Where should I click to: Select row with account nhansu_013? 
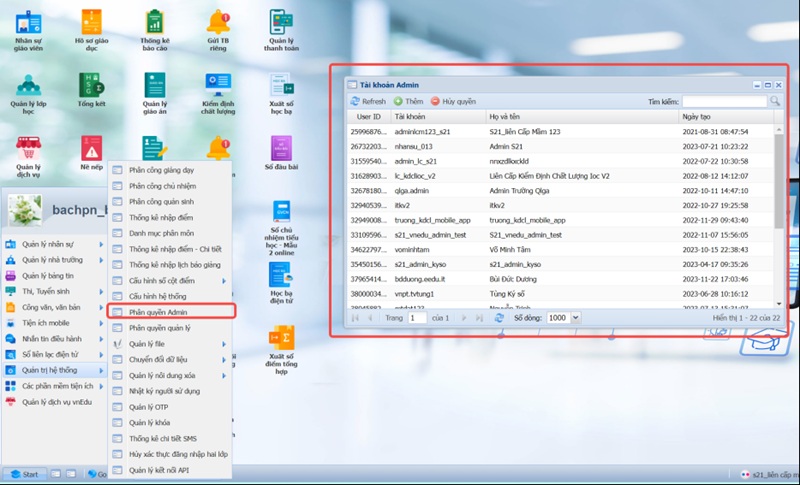[x=561, y=146]
